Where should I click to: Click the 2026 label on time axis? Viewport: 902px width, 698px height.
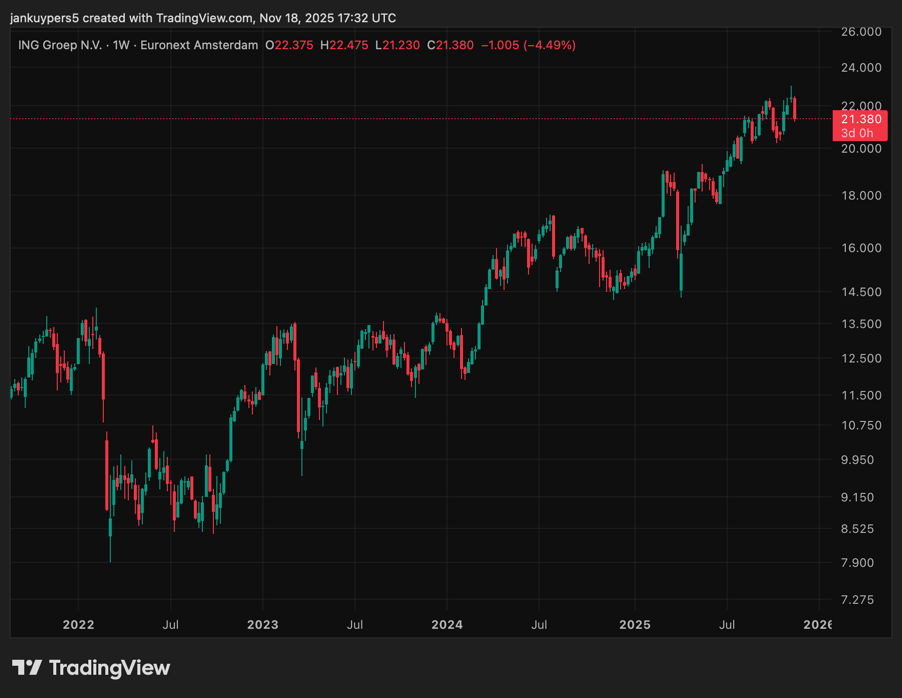pyautogui.click(x=817, y=625)
